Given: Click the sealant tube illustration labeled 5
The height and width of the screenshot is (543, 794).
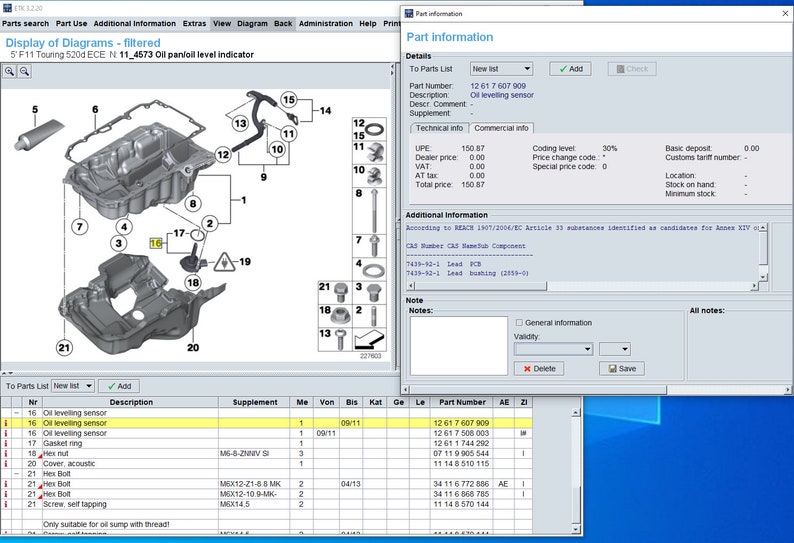Looking at the screenshot, I should click(38, 135).
